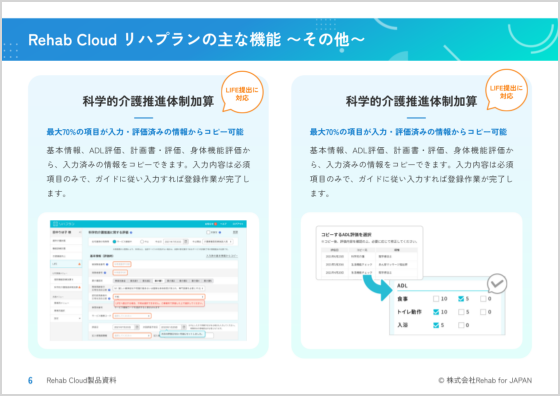Image resolution: width=560 pixels, height=396 pixels.
Task: Click the 入浴 row label
Action: click(402, 325)
